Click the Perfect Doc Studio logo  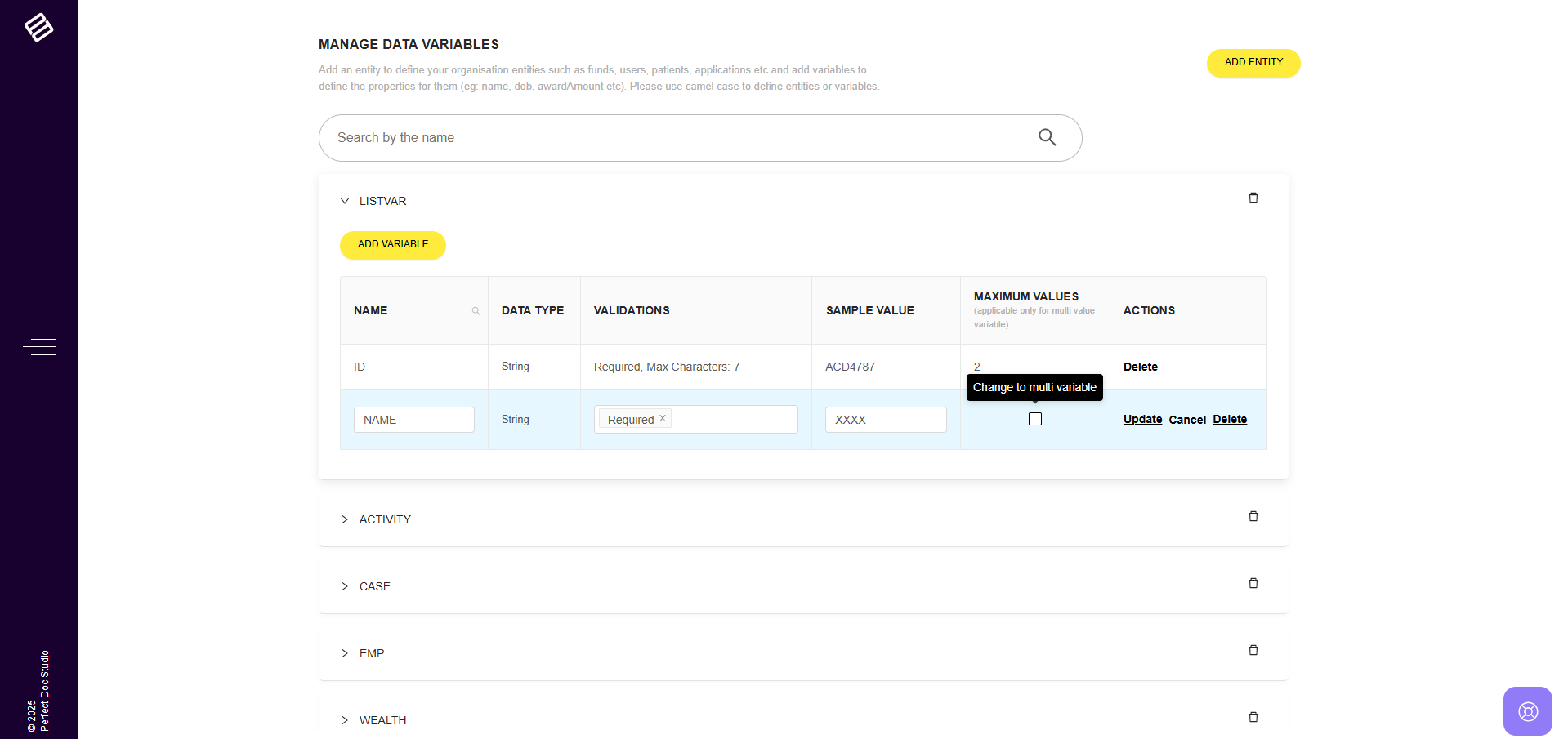38,28
